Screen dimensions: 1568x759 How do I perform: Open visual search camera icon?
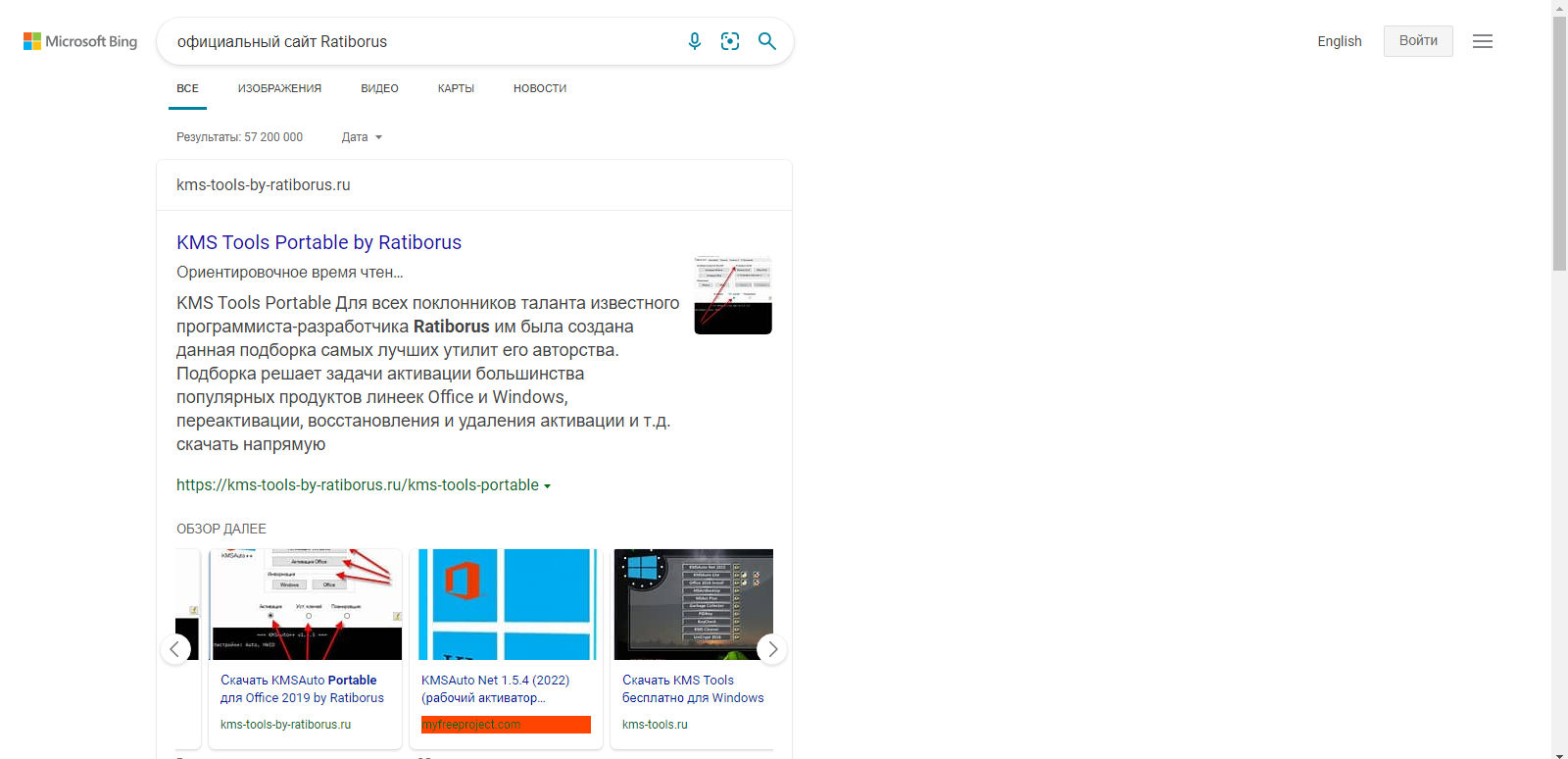[x=730, y=41]
